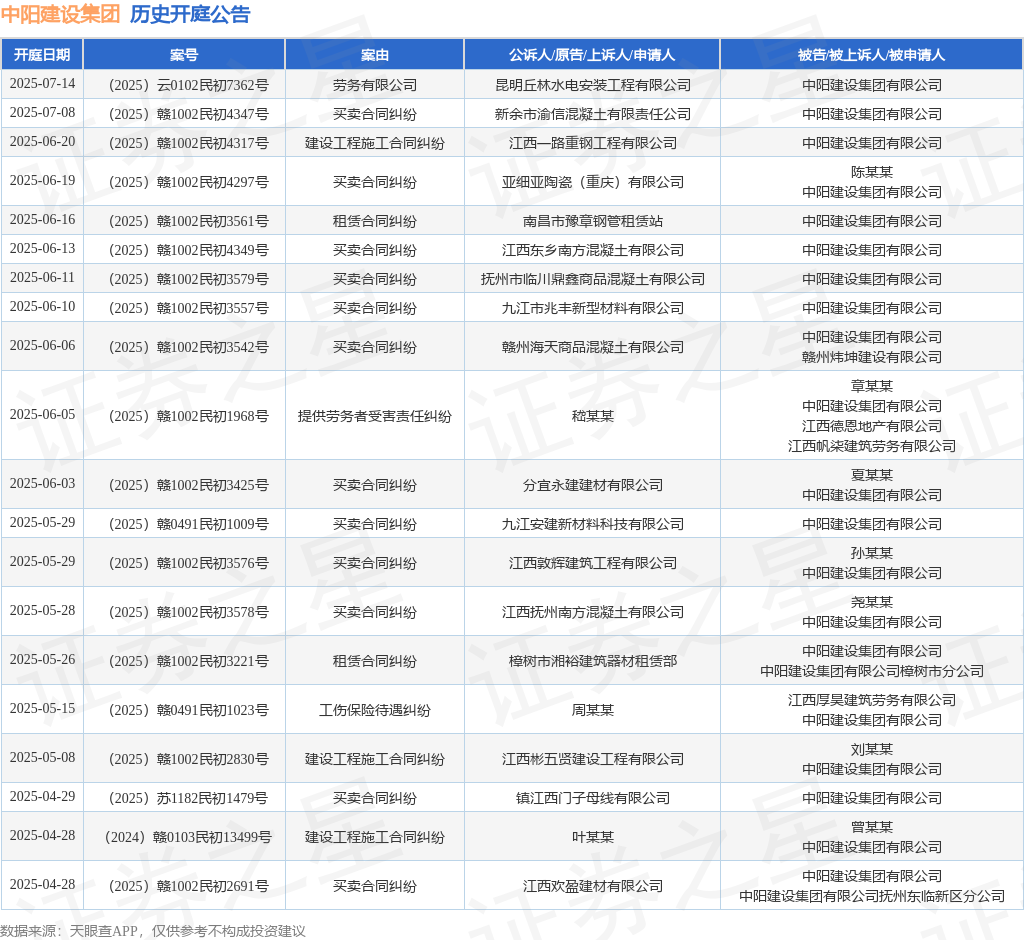The image size is (1024, 940).
Task: Click date cell 2025-05-28
Action: tap(42, 611)
